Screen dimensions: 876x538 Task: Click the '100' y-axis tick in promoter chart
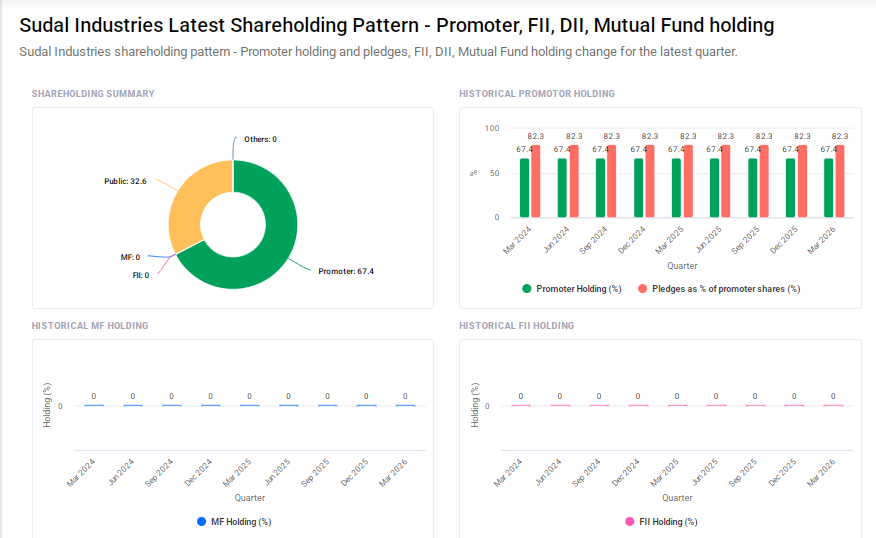tap(492, 128)
